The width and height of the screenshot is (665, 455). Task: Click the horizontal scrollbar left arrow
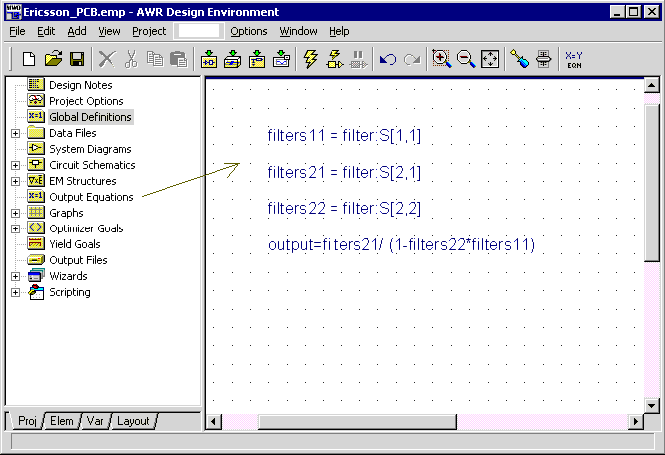point(213,422)
